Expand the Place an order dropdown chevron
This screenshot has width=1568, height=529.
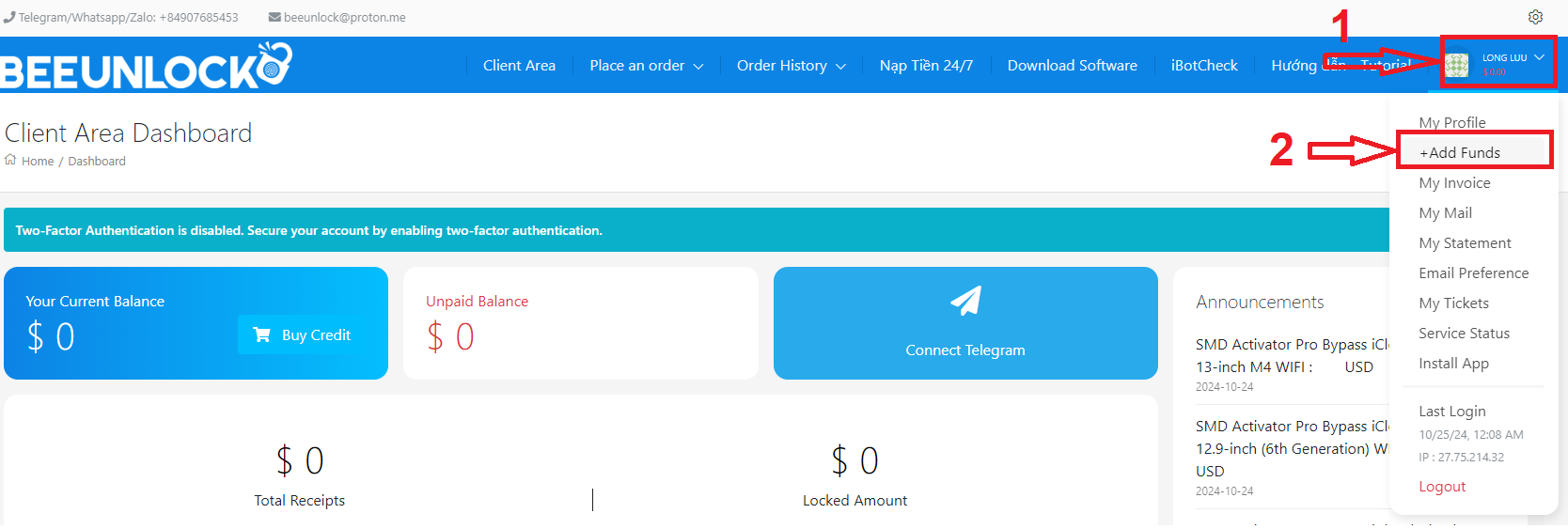pyautogui.click(x=698, y=67)
